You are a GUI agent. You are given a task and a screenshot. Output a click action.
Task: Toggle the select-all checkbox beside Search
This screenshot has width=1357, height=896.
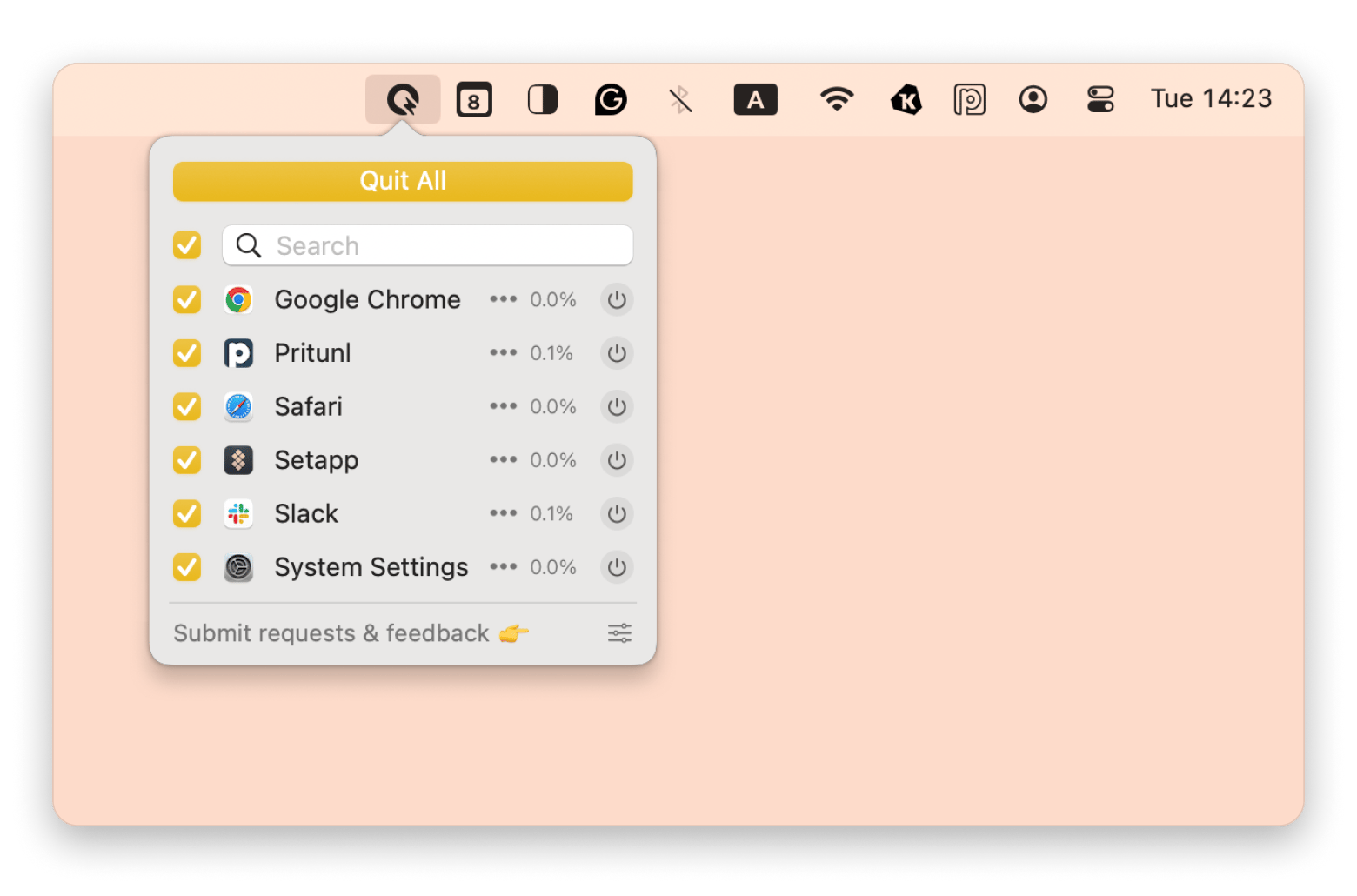(187, 245)
